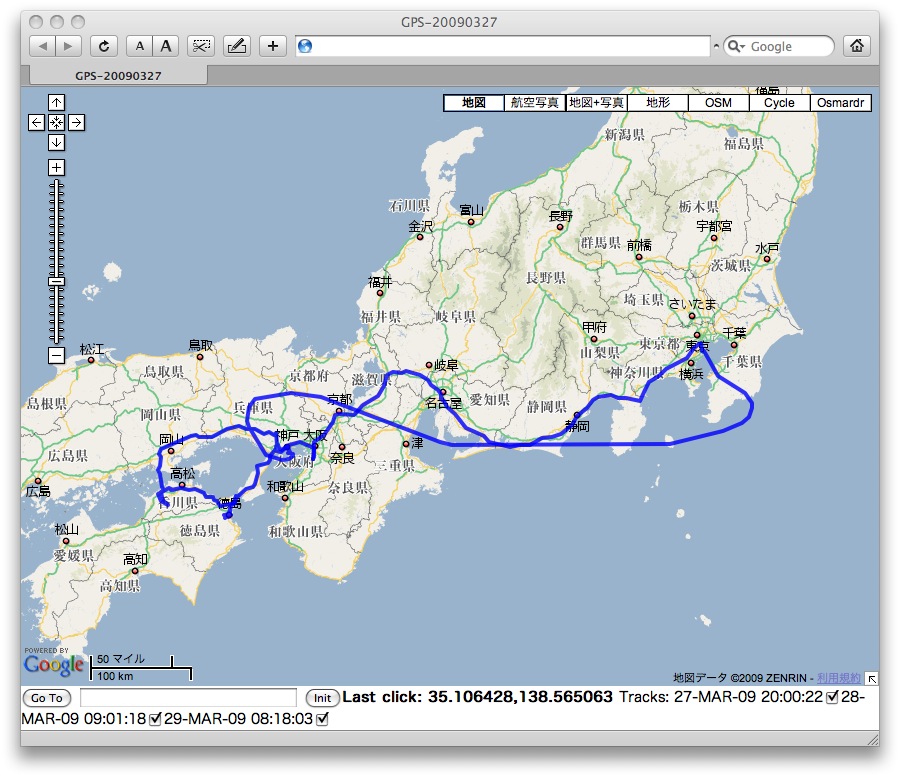Click the bookmarks dropdown arrow beside address bar
Viewport: 900px width, 777px height.
click(716, 46)
